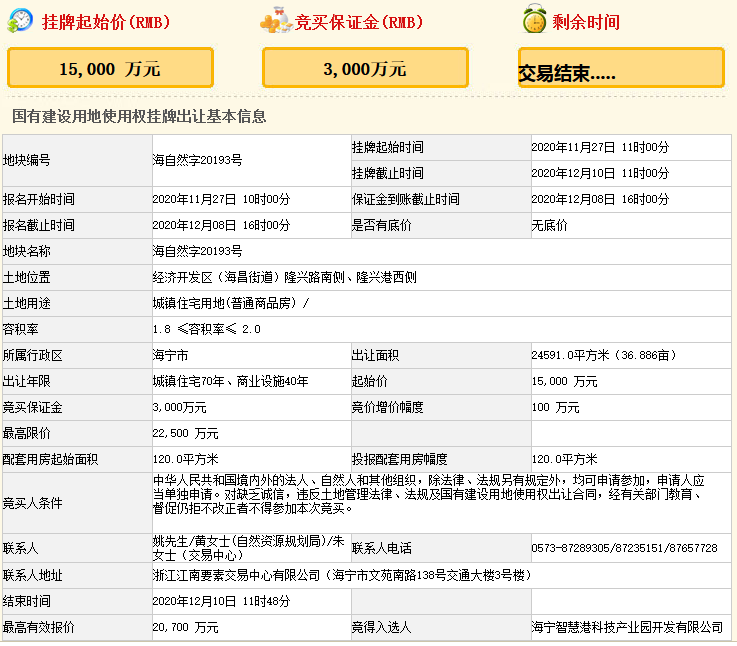The height and width of the screenshot is (646, 737).
Task: Click the 交易结束 status box
Action: (x=621, y=68)
